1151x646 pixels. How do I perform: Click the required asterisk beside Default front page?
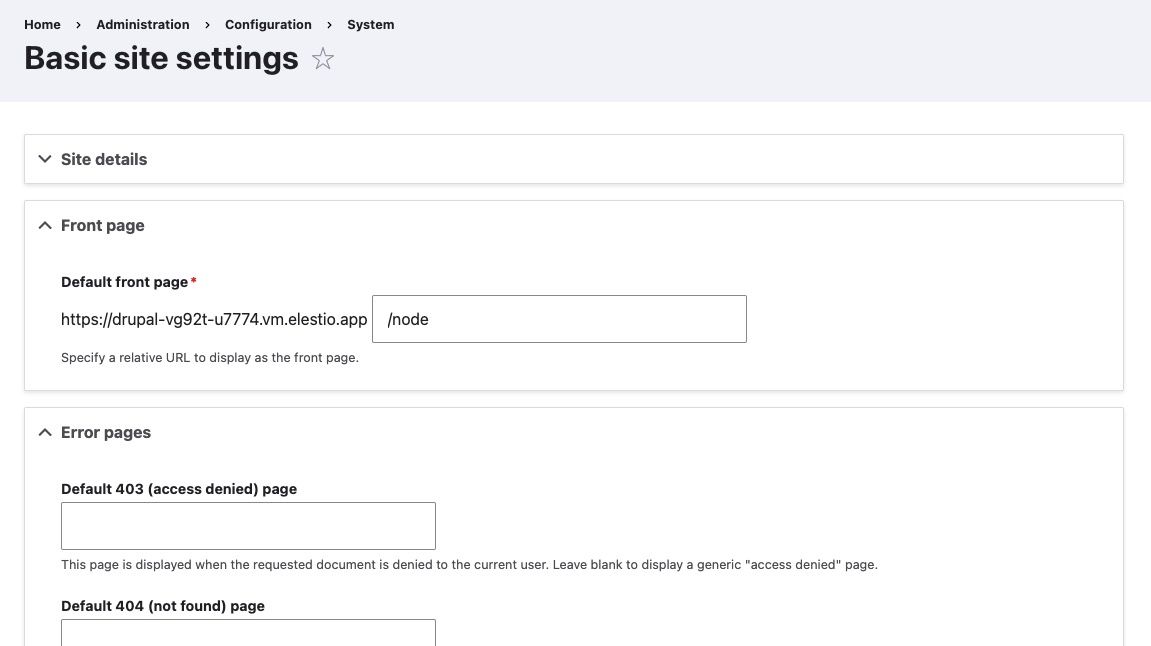coord(193,281)
